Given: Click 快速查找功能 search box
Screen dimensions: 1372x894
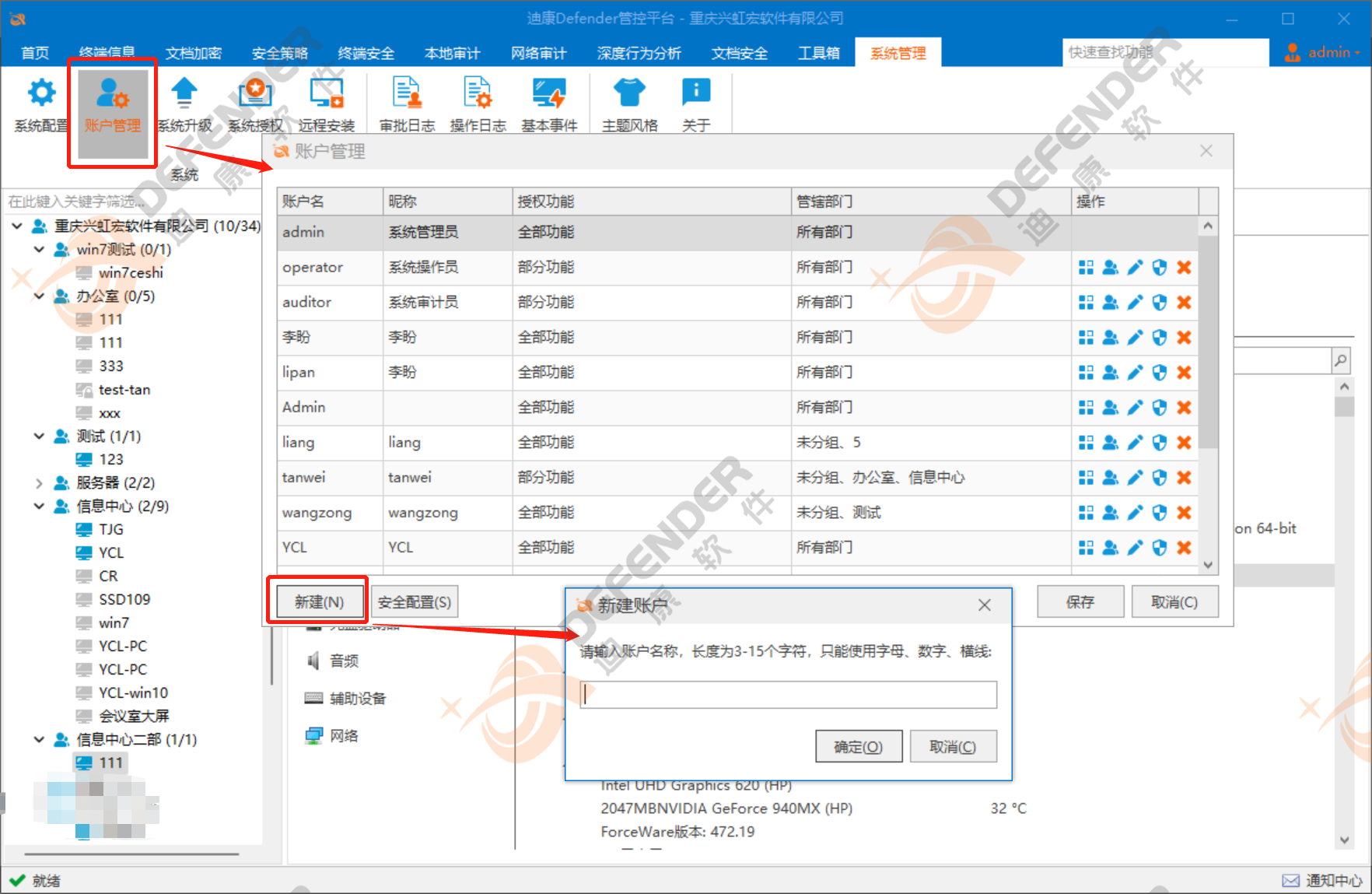Looking at the screenshot, I should click(1165, 52).
